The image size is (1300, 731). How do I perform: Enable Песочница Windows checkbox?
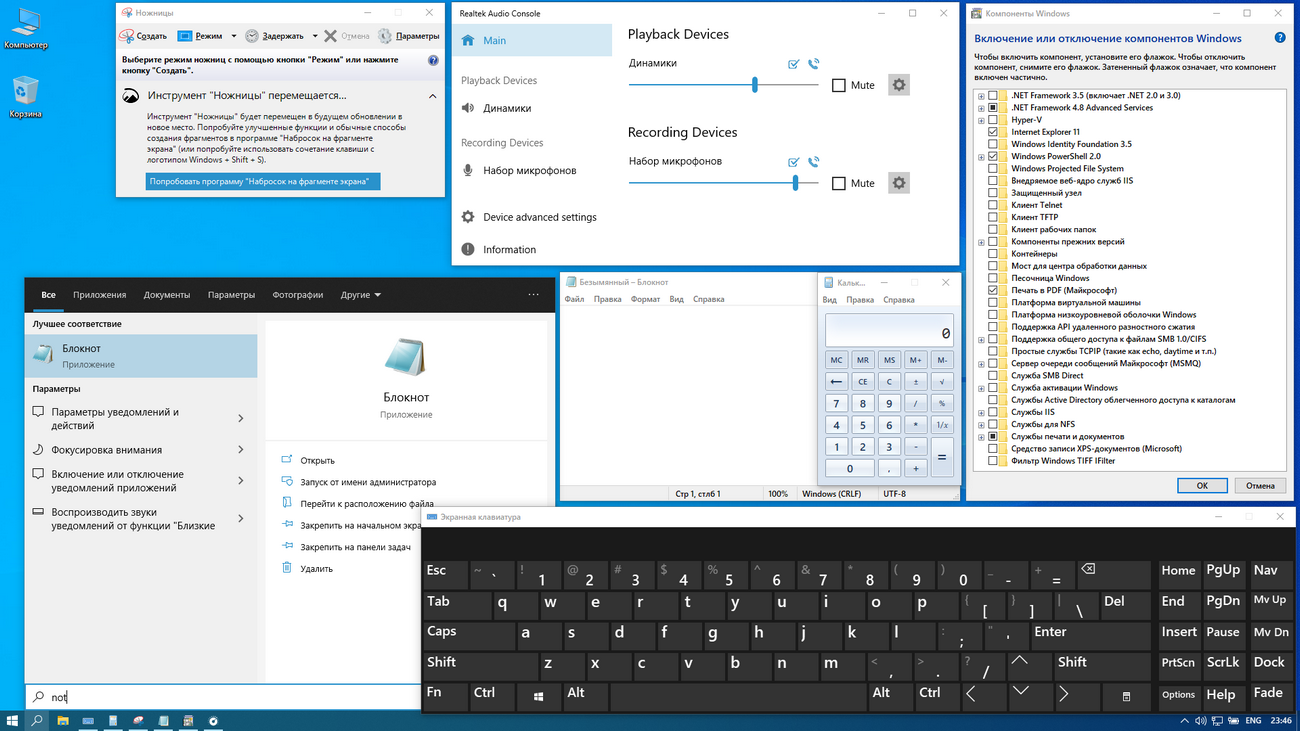[x=993, y=278]
